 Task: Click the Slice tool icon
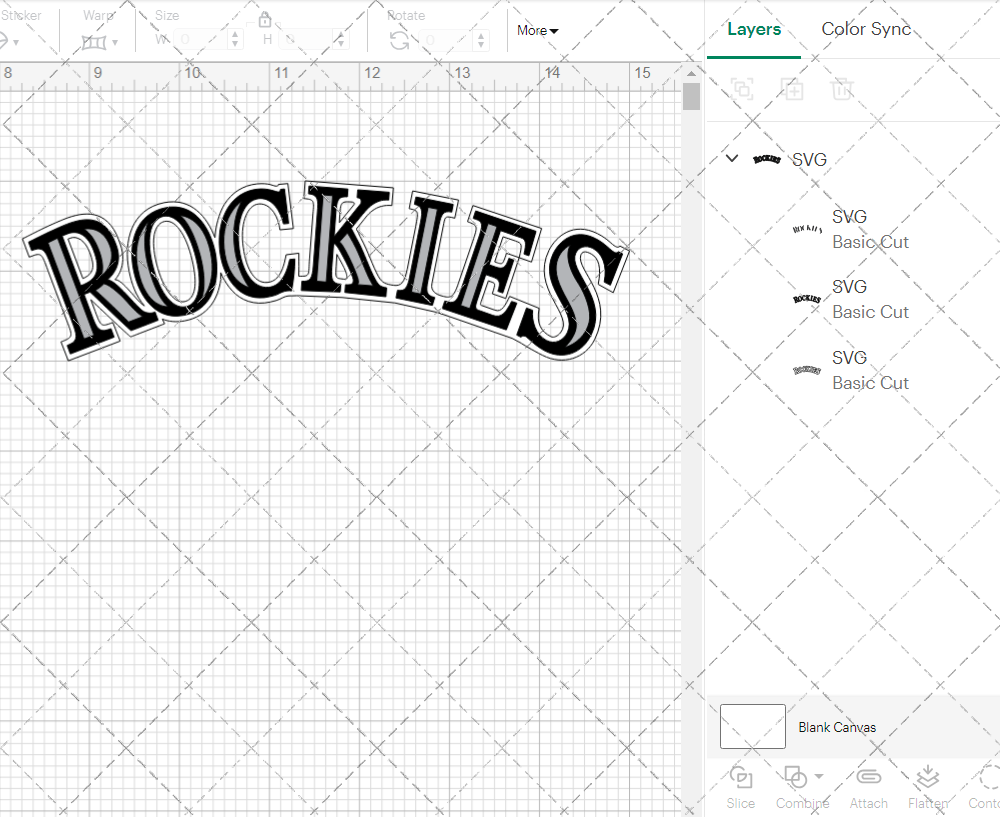tap(740, 777)
